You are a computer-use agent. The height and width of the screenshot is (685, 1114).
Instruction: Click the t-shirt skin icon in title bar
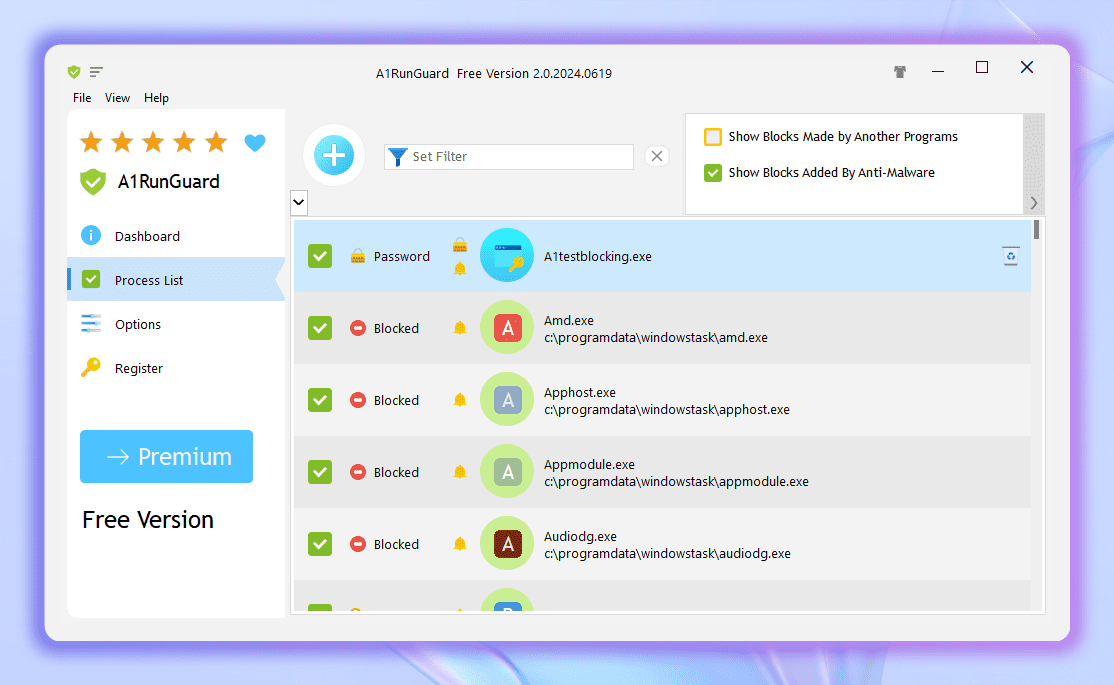point(899,72)
